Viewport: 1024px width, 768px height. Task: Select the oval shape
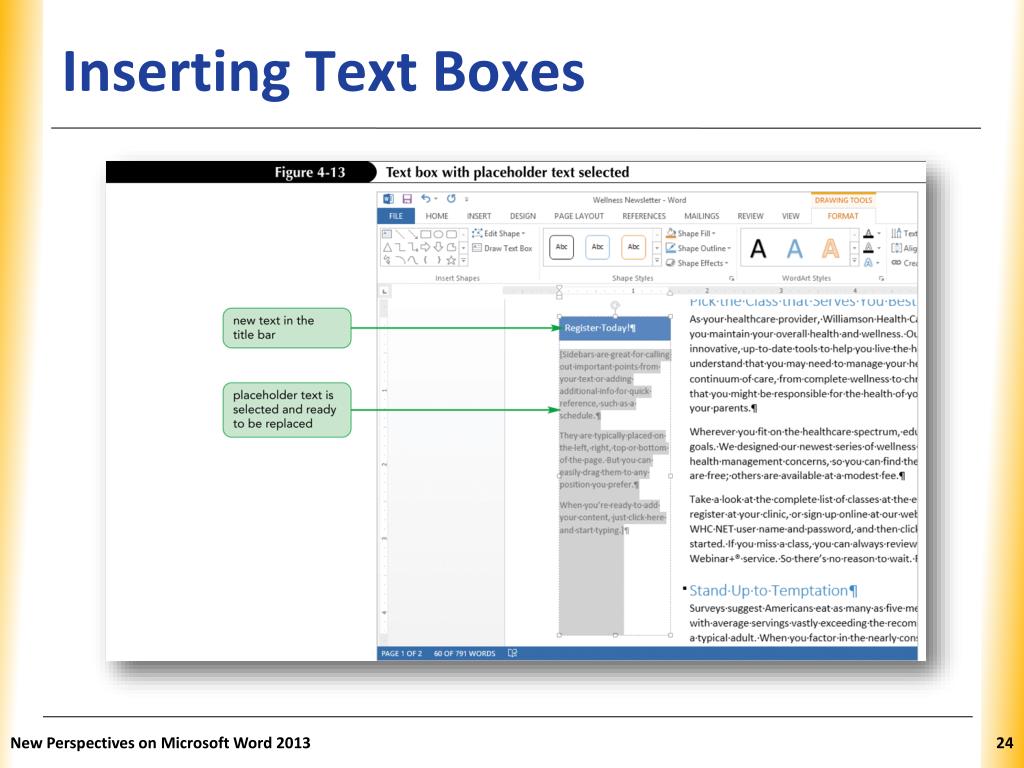point(438,234)
